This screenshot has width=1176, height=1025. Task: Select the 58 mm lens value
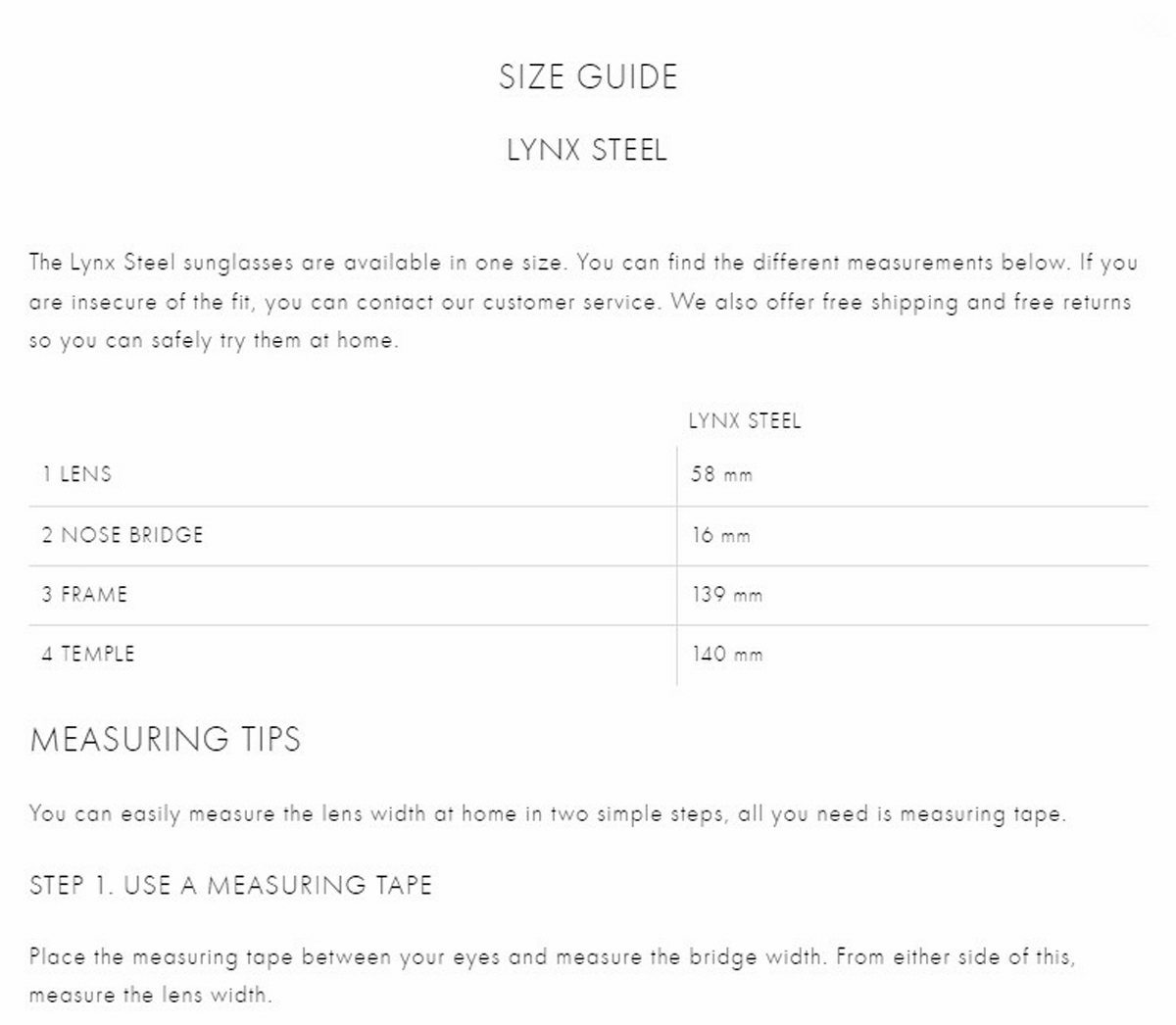pos(722,474)
